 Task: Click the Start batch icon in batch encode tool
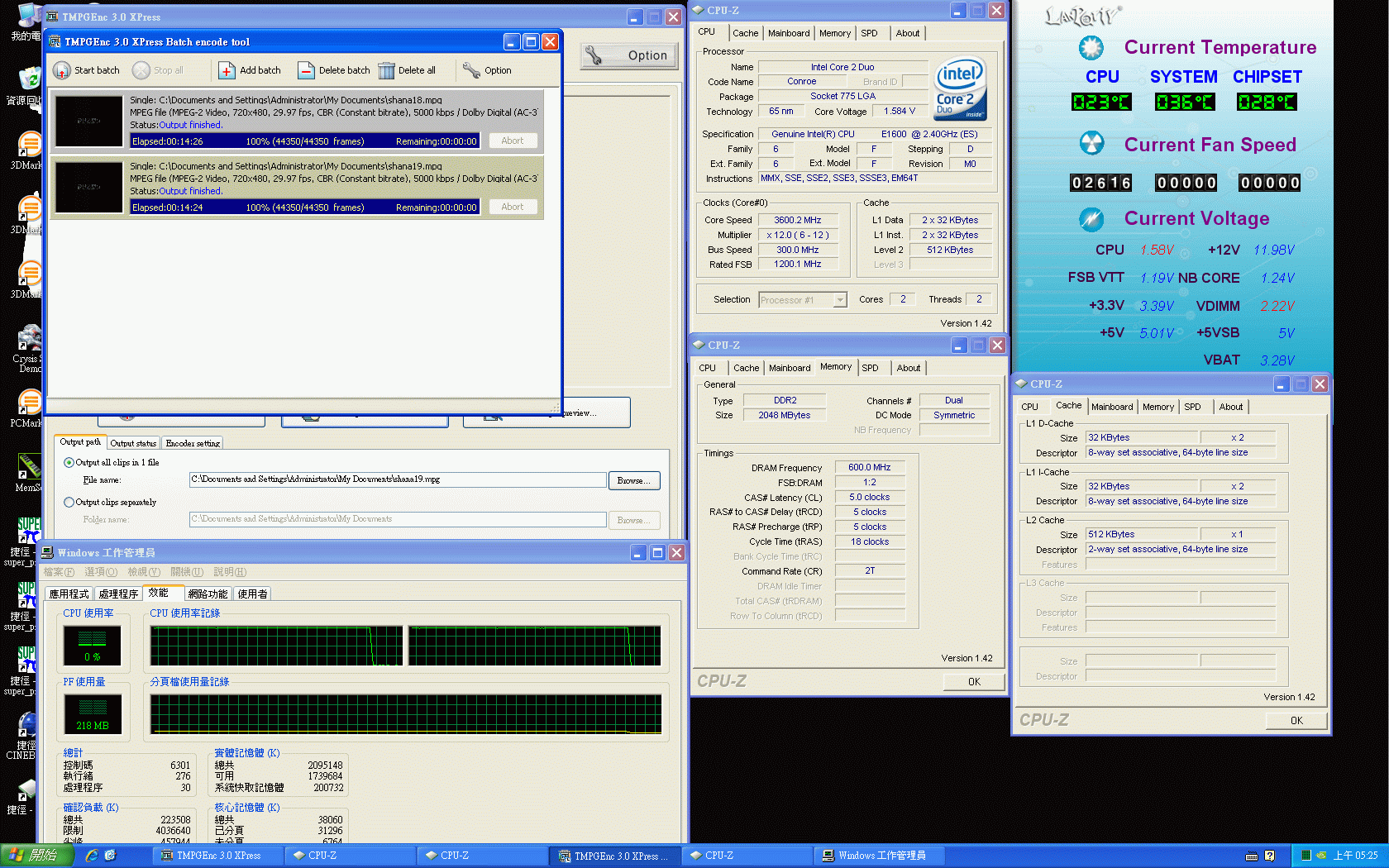tap(62, 70)
